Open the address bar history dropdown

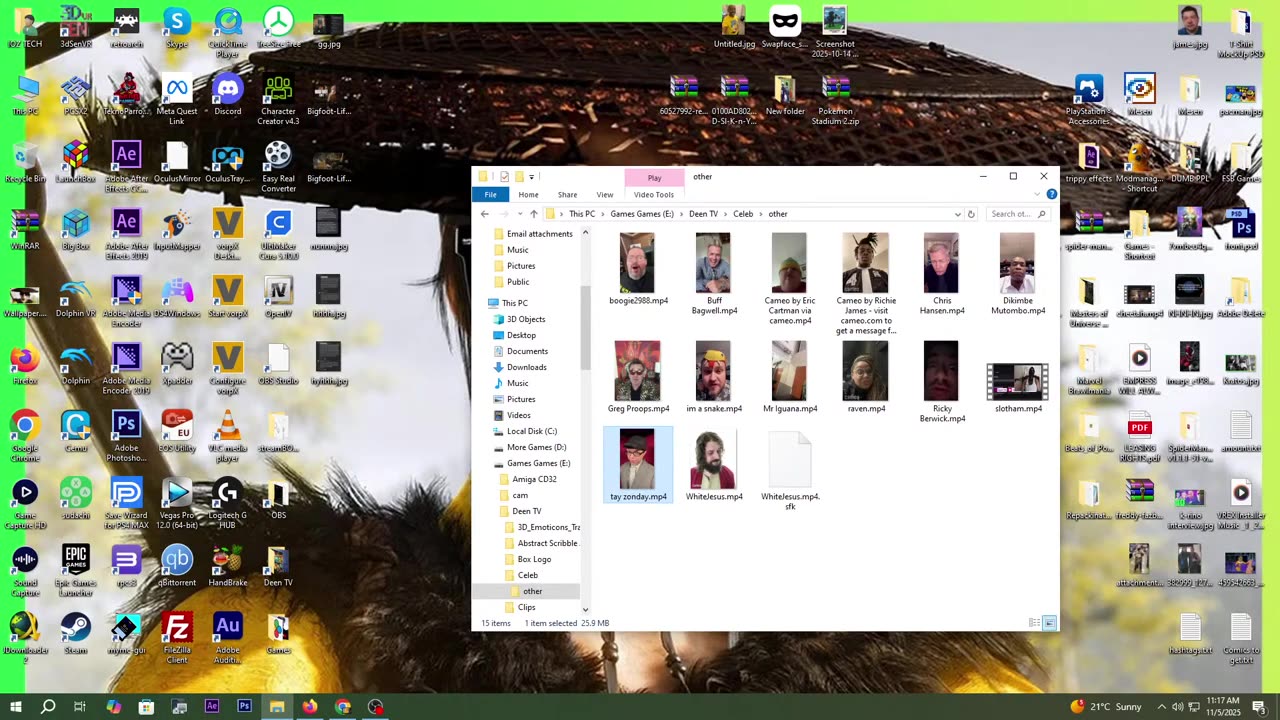[957, 214]
